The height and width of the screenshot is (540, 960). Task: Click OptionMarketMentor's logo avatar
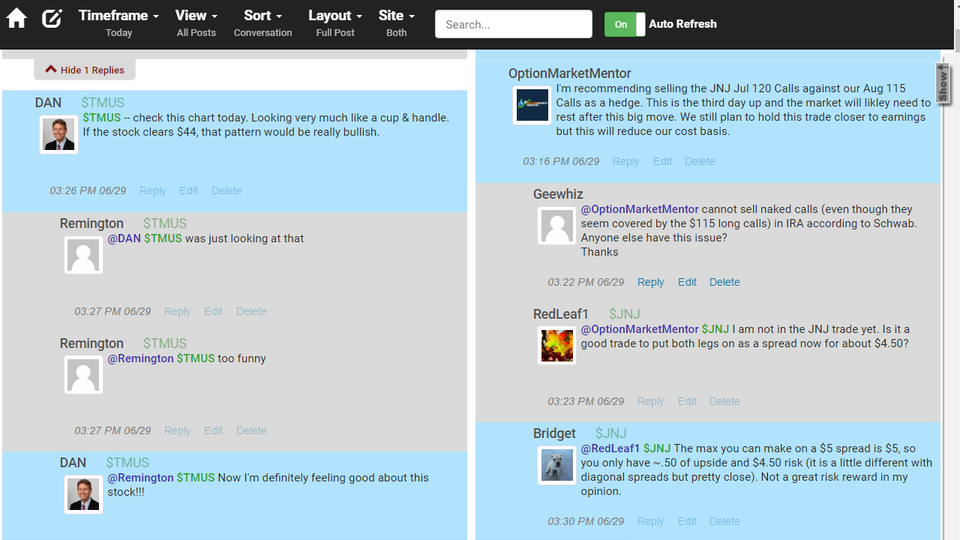tap(532, 105)
